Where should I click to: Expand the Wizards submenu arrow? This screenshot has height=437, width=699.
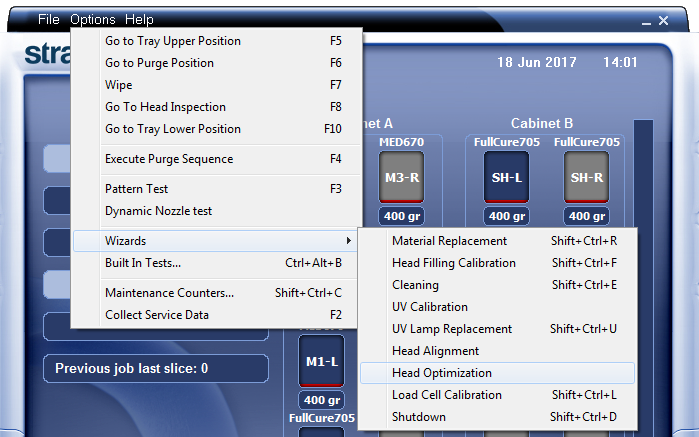click(348, 241)
